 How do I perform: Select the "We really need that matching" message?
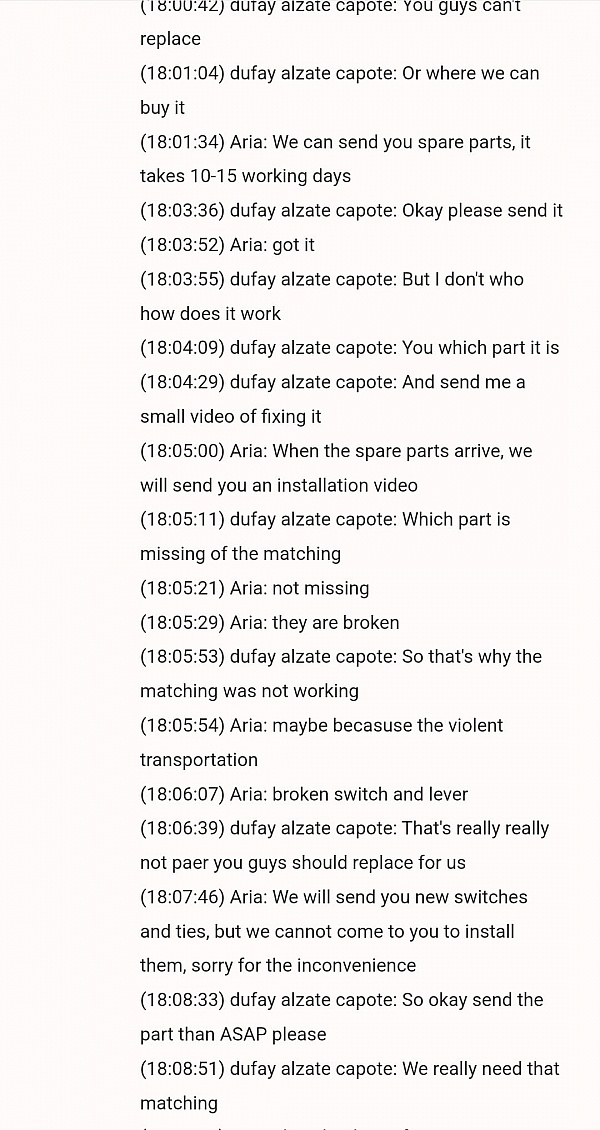(x=349, y=1085)
